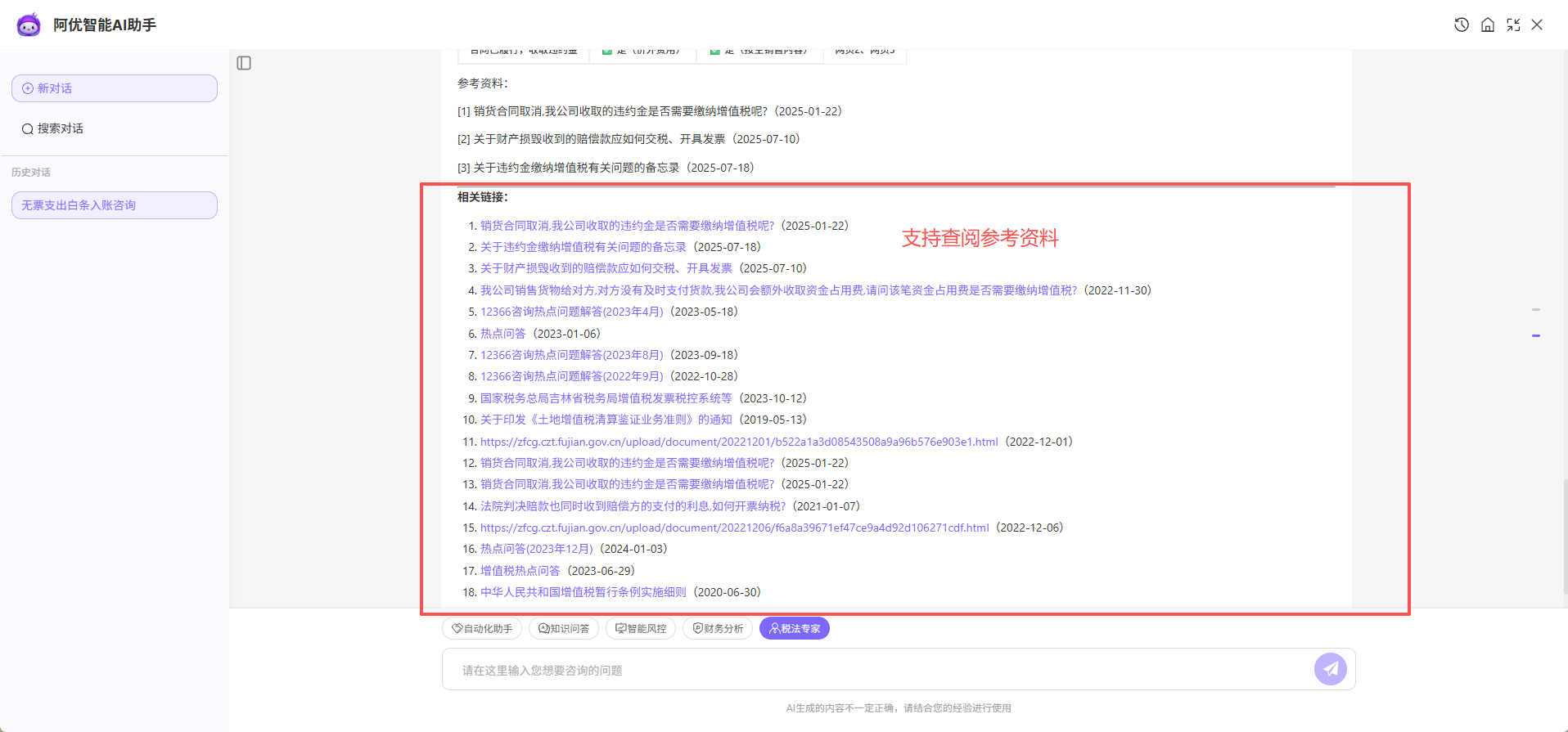
Task: Open link 关于财产损毁收到的赔偿款 in related links
Action: coord(606,268)
